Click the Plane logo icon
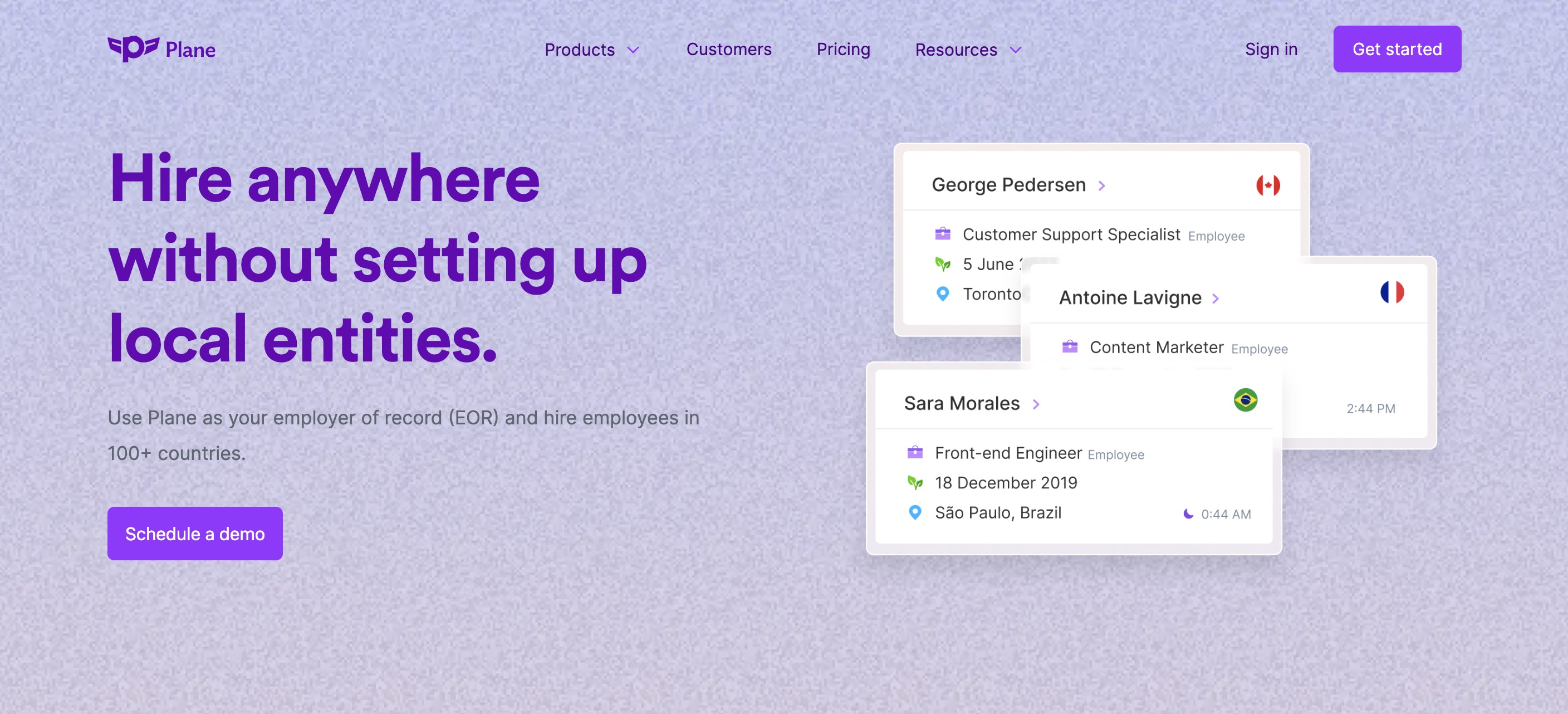 pyautogui.click(x=133, y=48)
